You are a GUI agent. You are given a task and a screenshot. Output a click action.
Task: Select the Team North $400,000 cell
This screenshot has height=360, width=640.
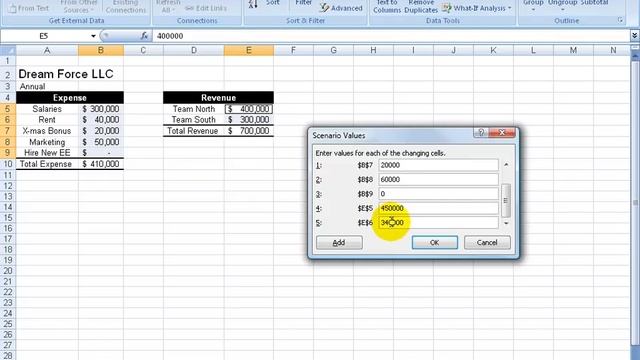coord(249,109)
